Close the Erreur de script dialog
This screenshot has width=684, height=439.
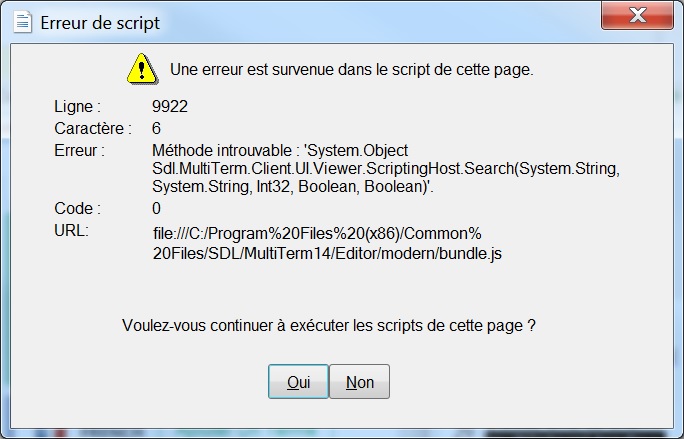click(637, 16)
